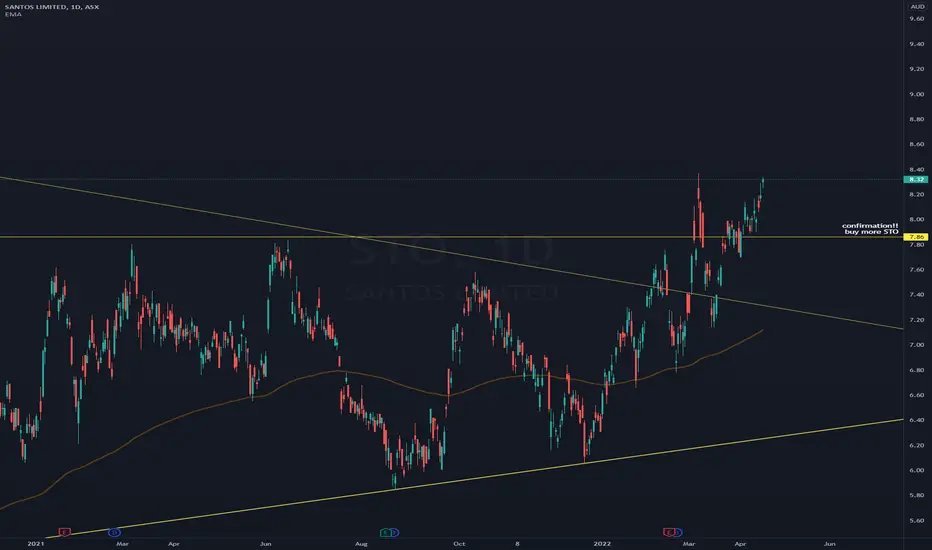Click the red earnings marker before Mar 2022

click(669, 532)
